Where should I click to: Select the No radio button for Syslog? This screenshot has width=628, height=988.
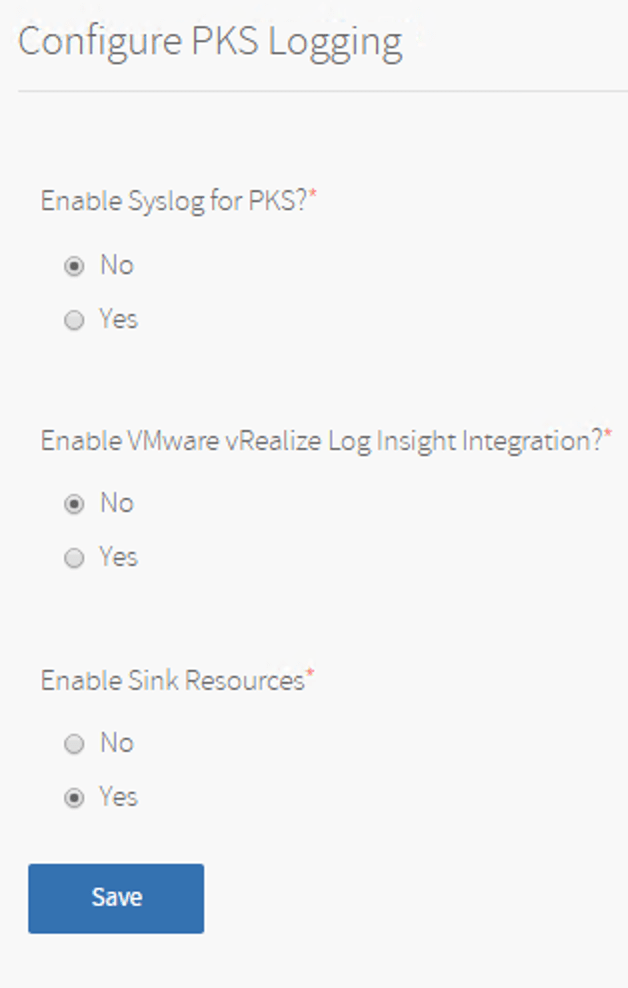74,267
